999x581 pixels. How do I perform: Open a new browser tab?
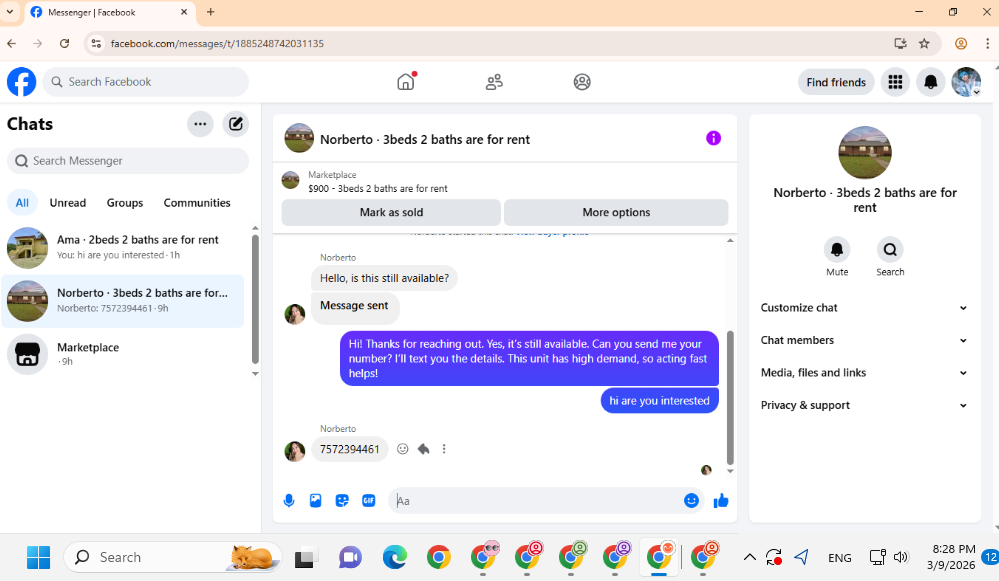tap(210, 11)
